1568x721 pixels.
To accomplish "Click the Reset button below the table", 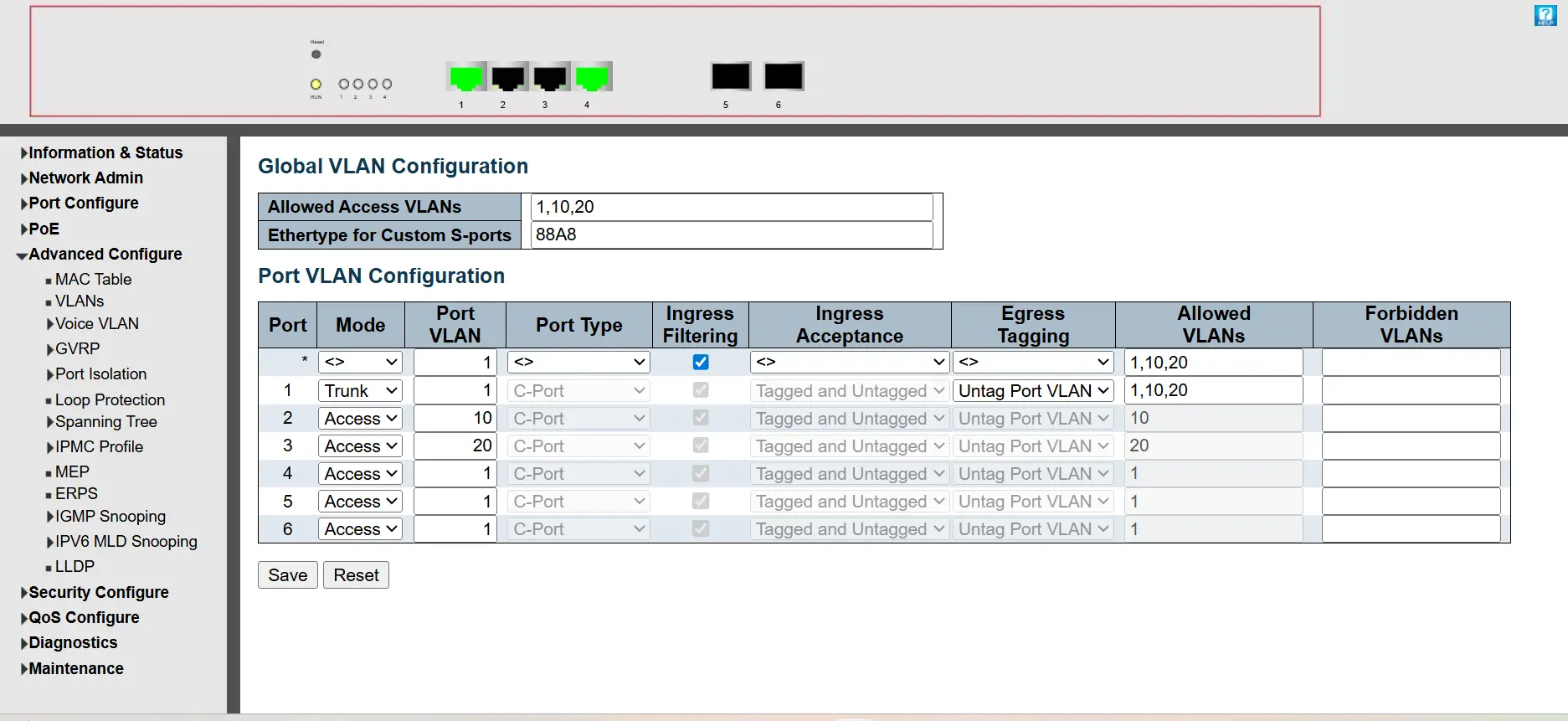I will (x=356, y=575).
